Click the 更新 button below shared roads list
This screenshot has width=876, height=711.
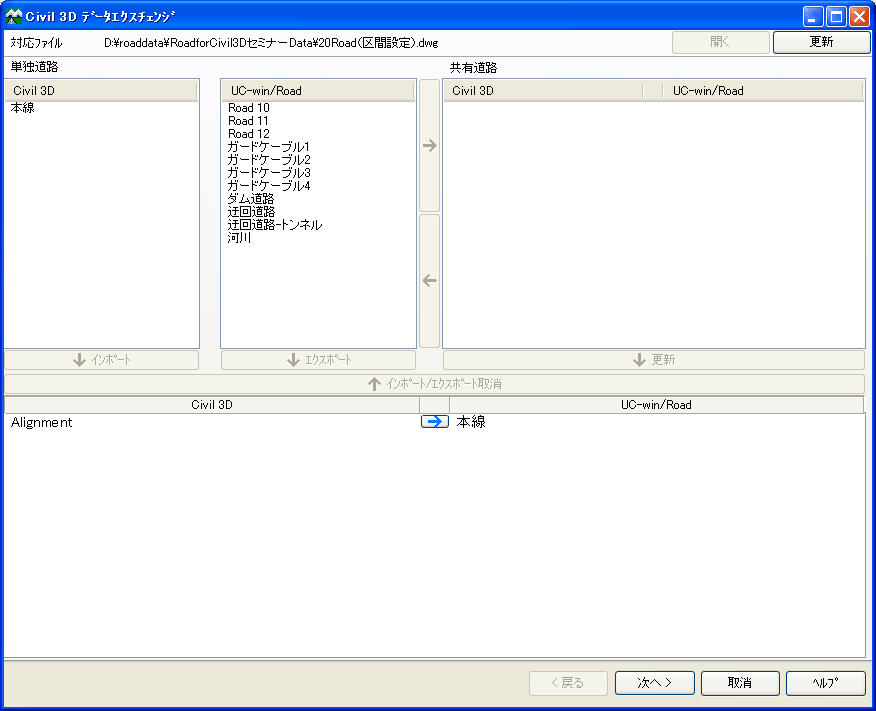point(654,360)
